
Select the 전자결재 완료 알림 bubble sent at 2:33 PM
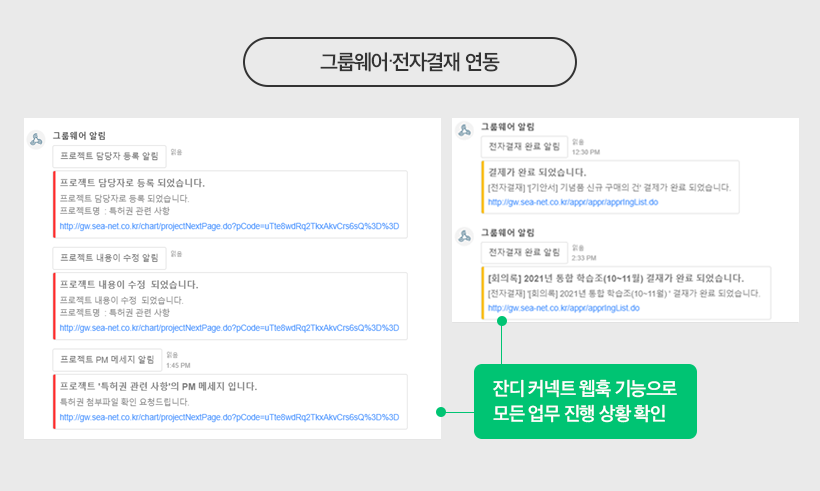[x=524, y=251]
